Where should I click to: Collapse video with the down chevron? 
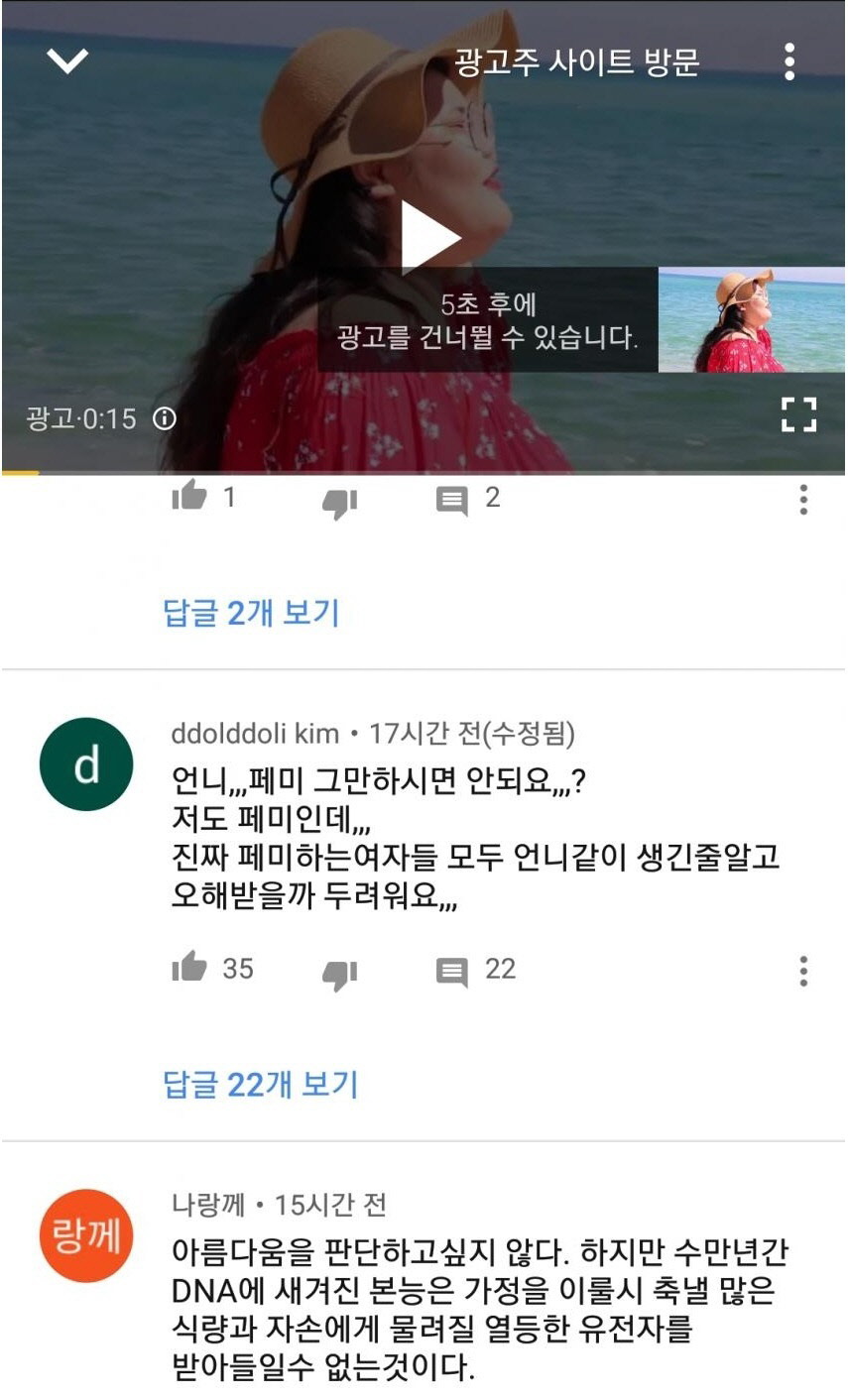[x=67, y=61]
